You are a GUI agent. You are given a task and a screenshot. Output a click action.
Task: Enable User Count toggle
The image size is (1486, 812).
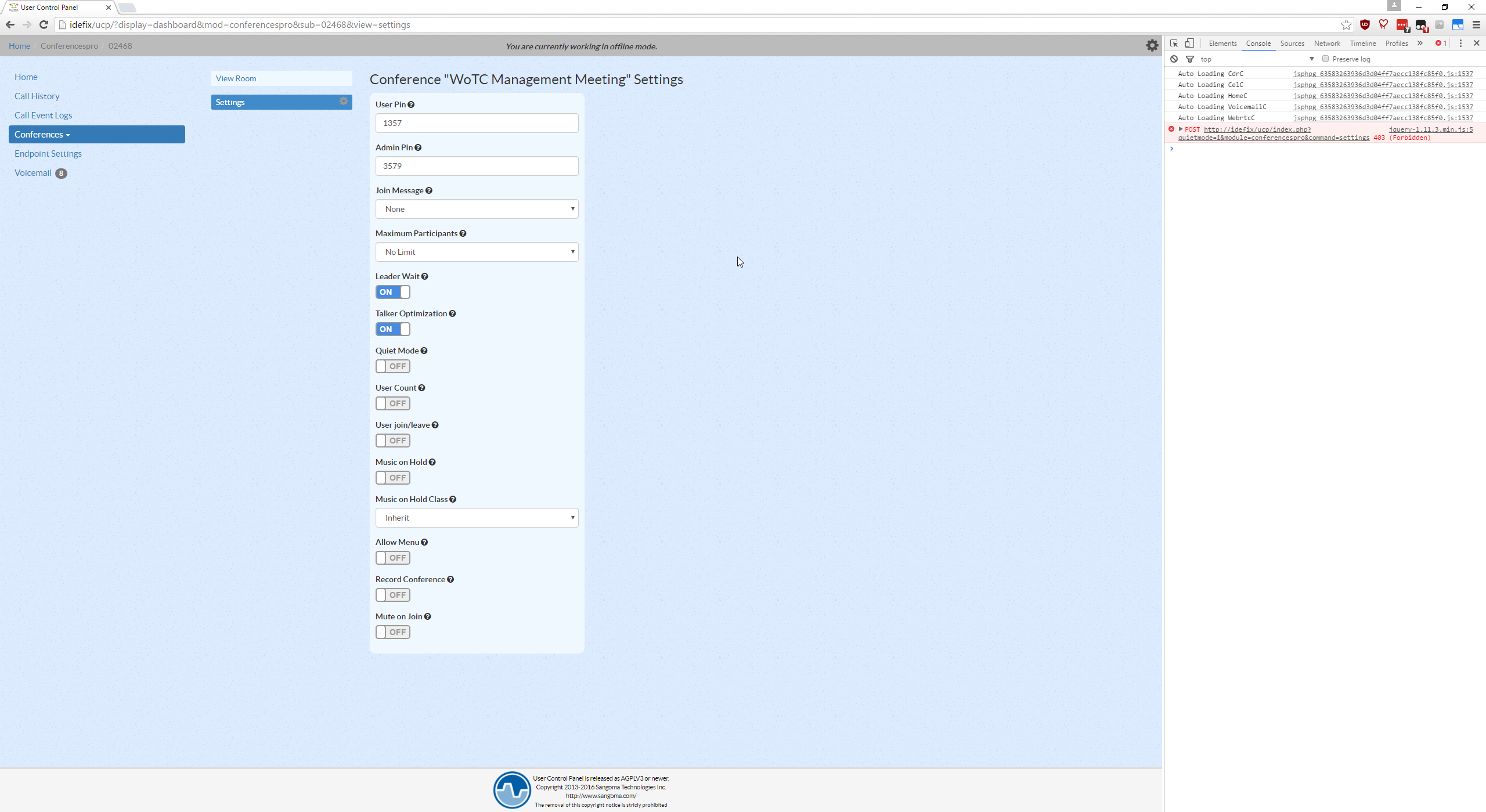393,403
